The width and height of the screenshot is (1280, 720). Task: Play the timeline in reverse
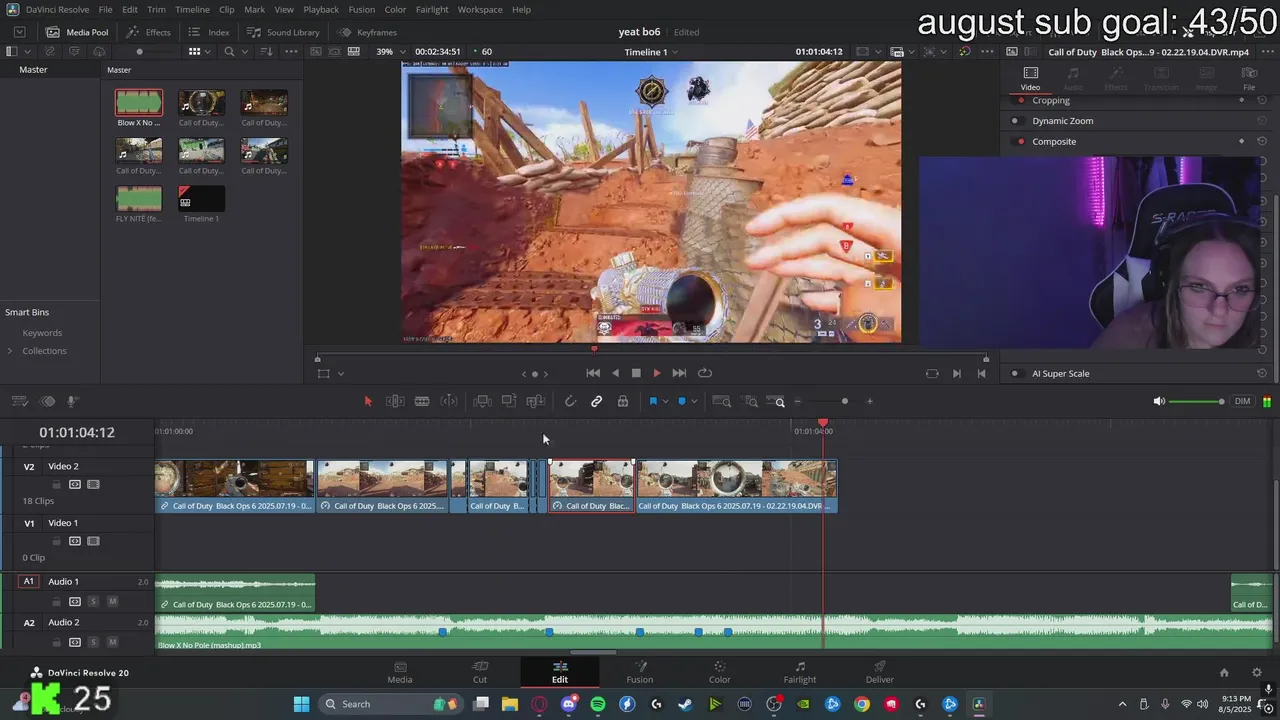click(615, 373)
